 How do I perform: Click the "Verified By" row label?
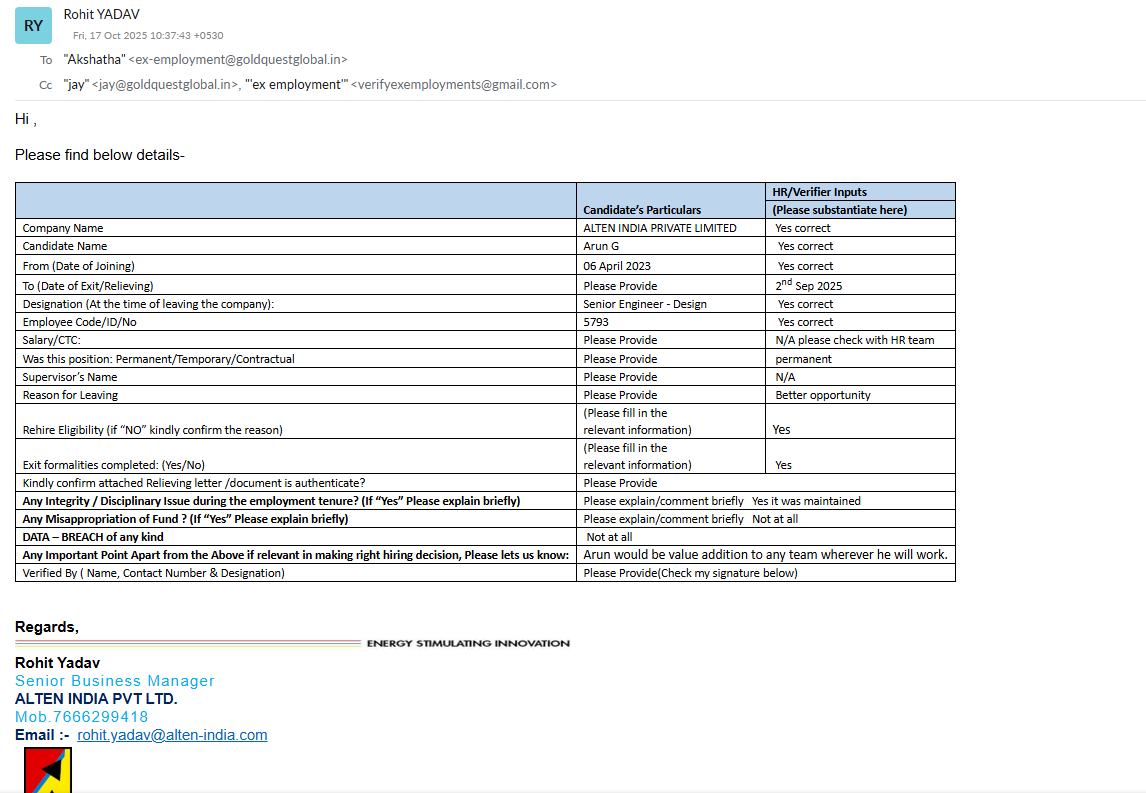(153, 573)
